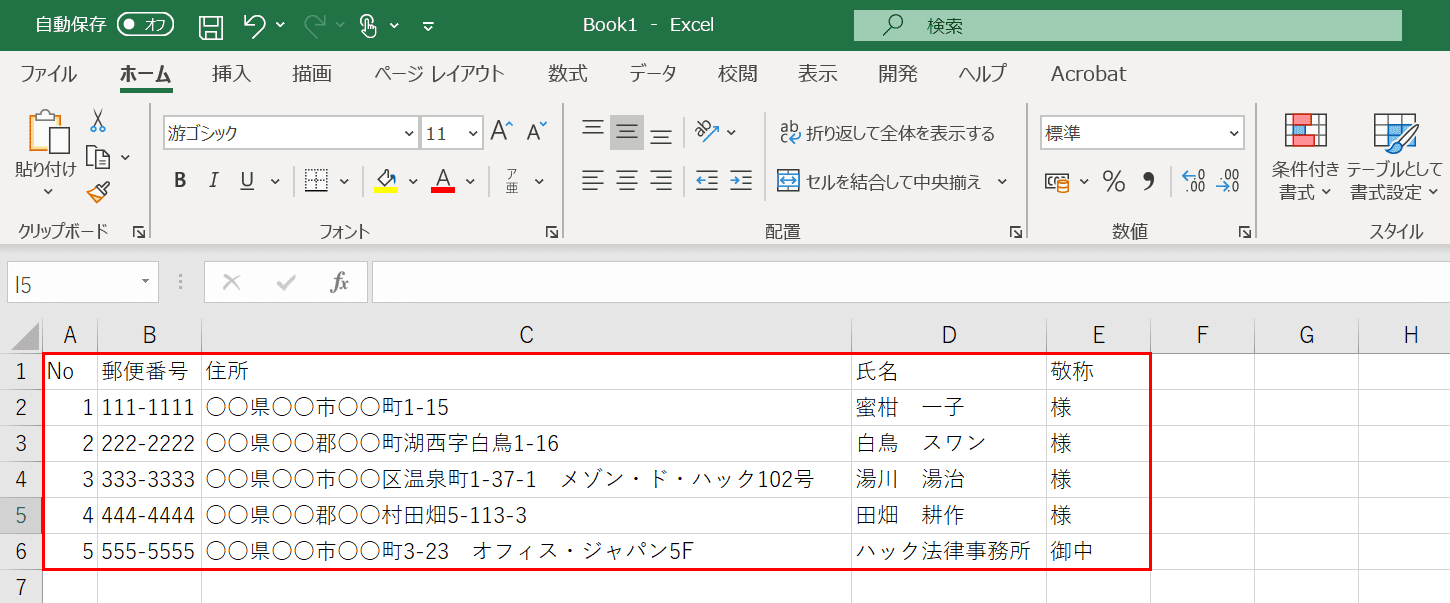Align text left
This screenshot has height=603, width=1450.
tap(593, 181)
